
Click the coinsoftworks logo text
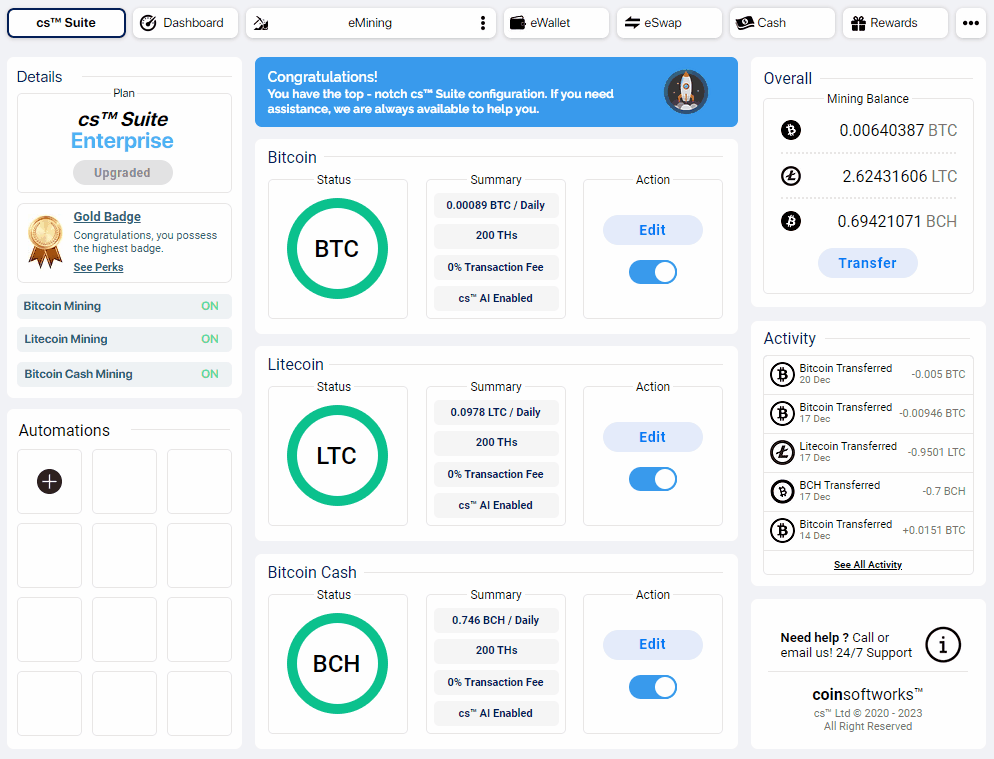[867, 694]
